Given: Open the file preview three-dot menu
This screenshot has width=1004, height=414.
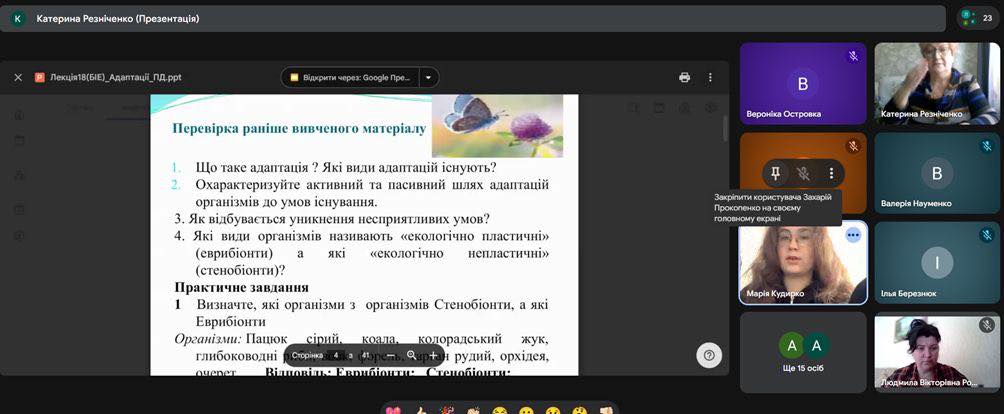Looking at the screenshot, I should click(709, 77).
